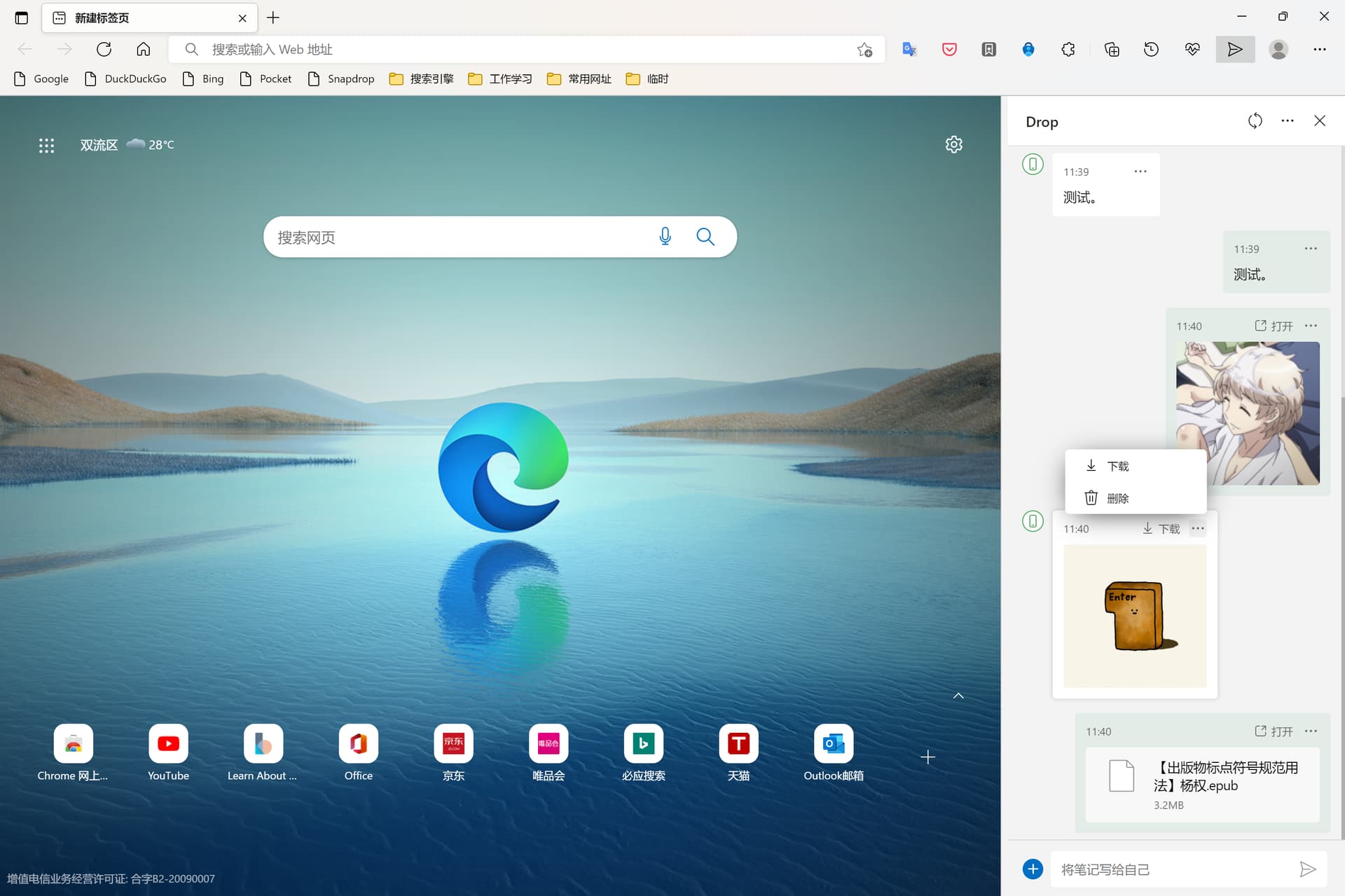Collapse quick links with chevron arrow
The width and height of the screenshot is (1345, 896).
point(958,696)
